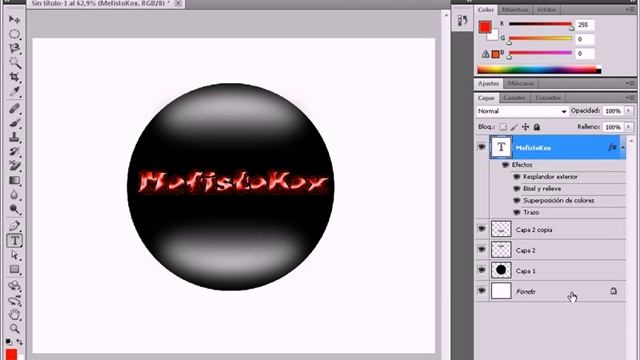Open the Color panel options menu
Screen dimensions: 640x360
coord(631,9)
